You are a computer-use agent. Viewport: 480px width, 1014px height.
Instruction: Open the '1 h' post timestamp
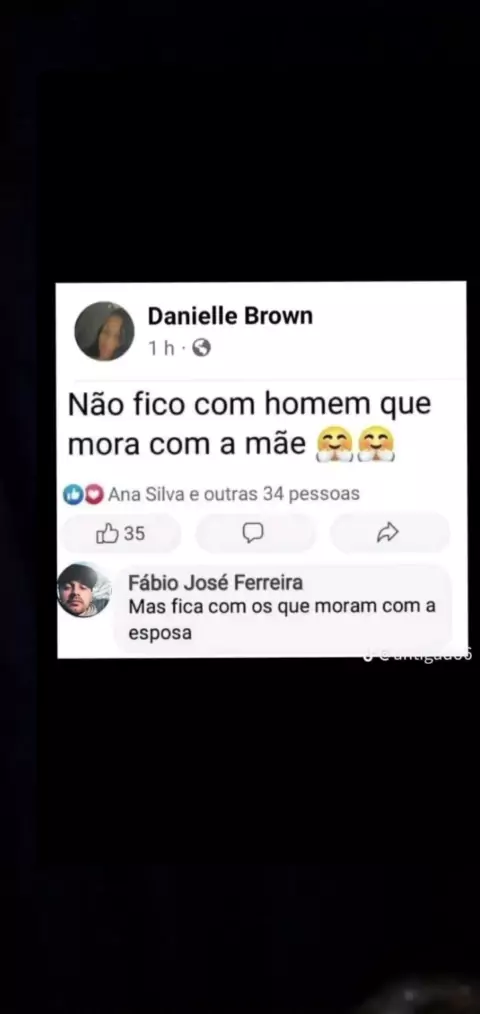click(162, 349)
